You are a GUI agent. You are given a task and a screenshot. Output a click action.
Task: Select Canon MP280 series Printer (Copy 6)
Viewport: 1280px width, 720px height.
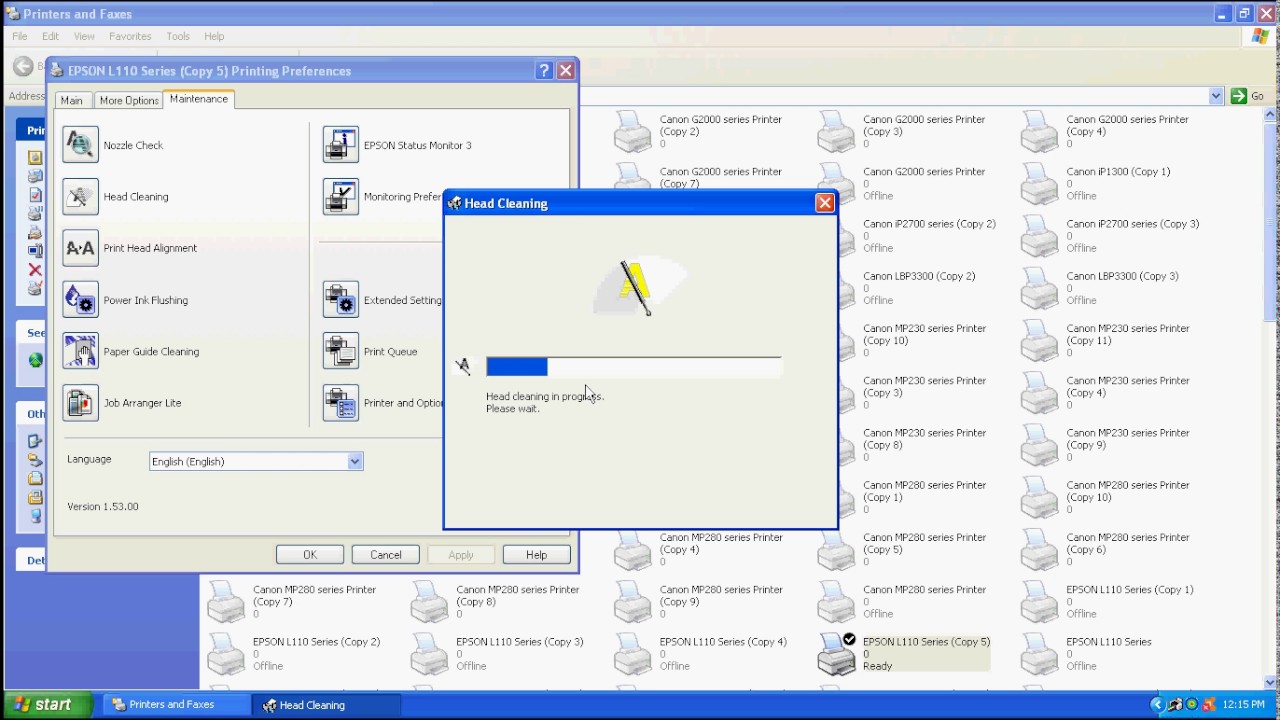(x=1105, y=549)
